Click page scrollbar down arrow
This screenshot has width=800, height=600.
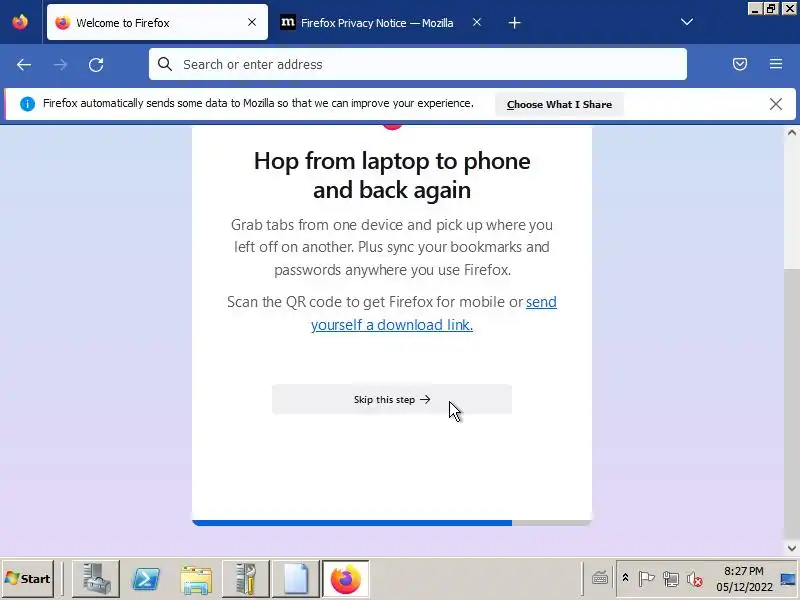coord(791,548)
